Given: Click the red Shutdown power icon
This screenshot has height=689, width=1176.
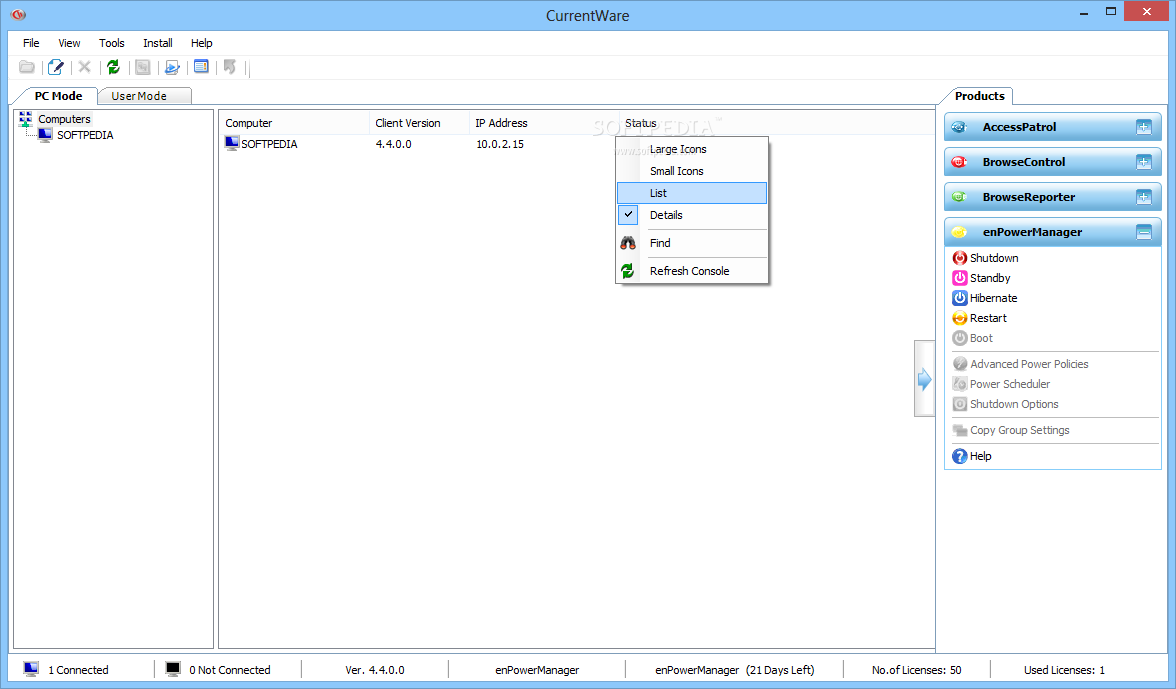Looking at the screenshot, I should coord(959,258).
